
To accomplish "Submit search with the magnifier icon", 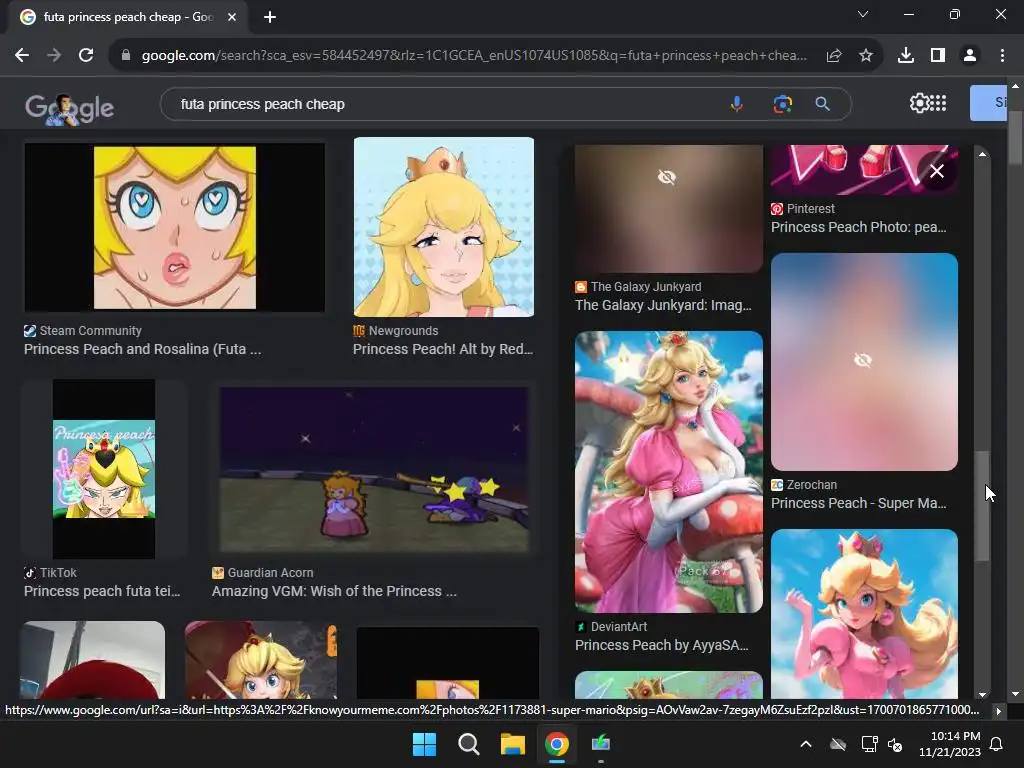I will pyautogui.click(x=823, y=104).
